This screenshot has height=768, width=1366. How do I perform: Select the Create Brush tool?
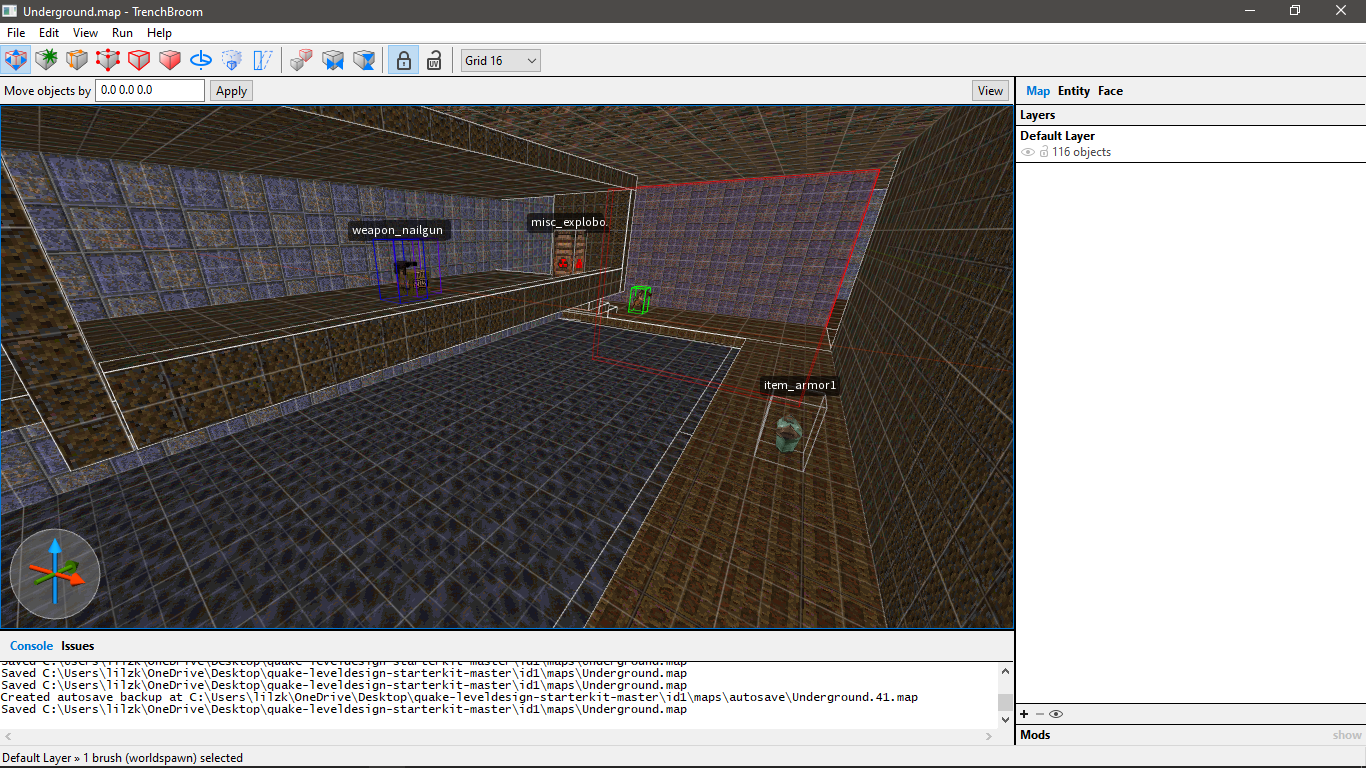(46, 60)
